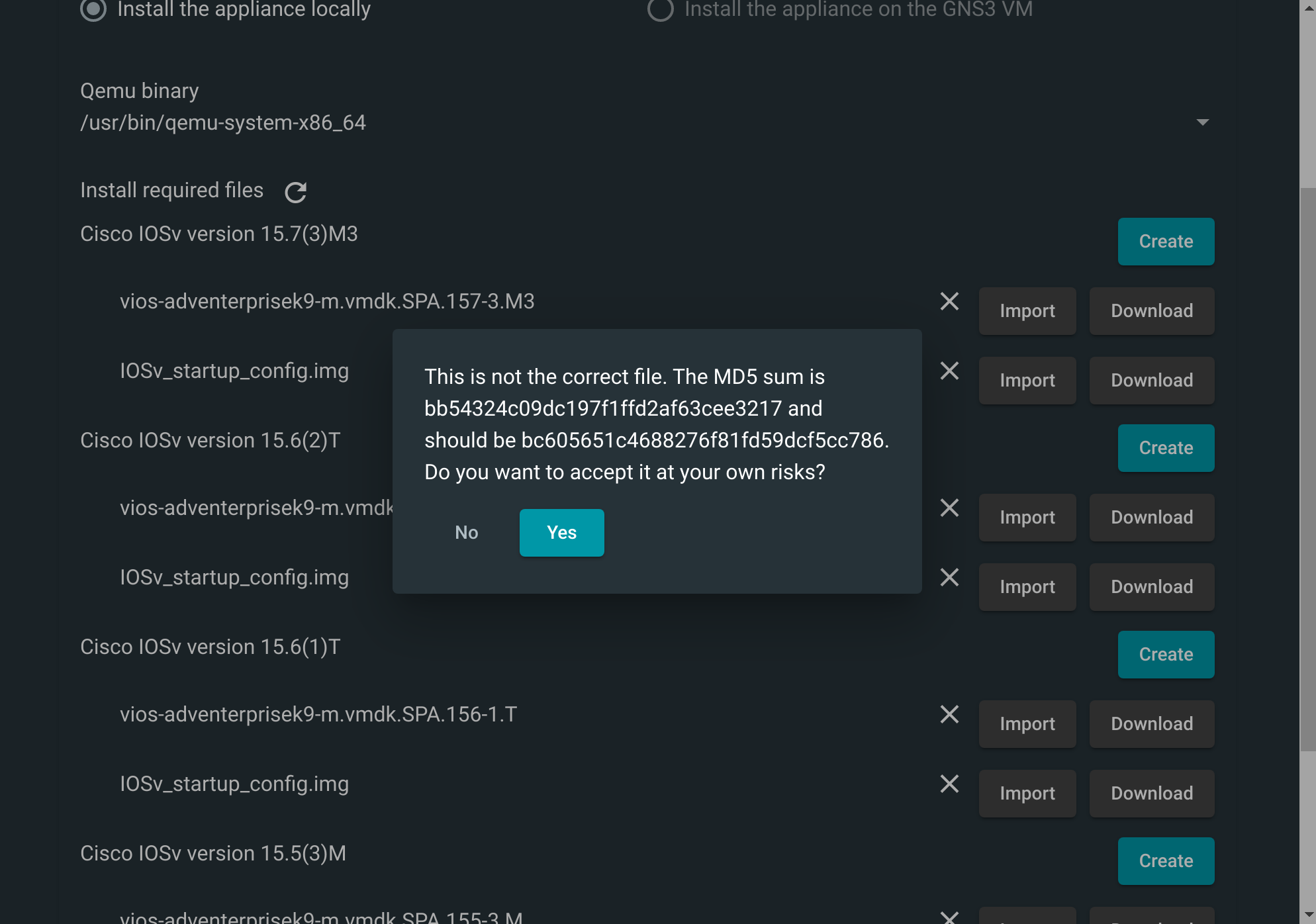
Task: Remove the vios-adventerprisek9-m.vmdk.SPA.157-3.M3 file
Action: (949, 302)
